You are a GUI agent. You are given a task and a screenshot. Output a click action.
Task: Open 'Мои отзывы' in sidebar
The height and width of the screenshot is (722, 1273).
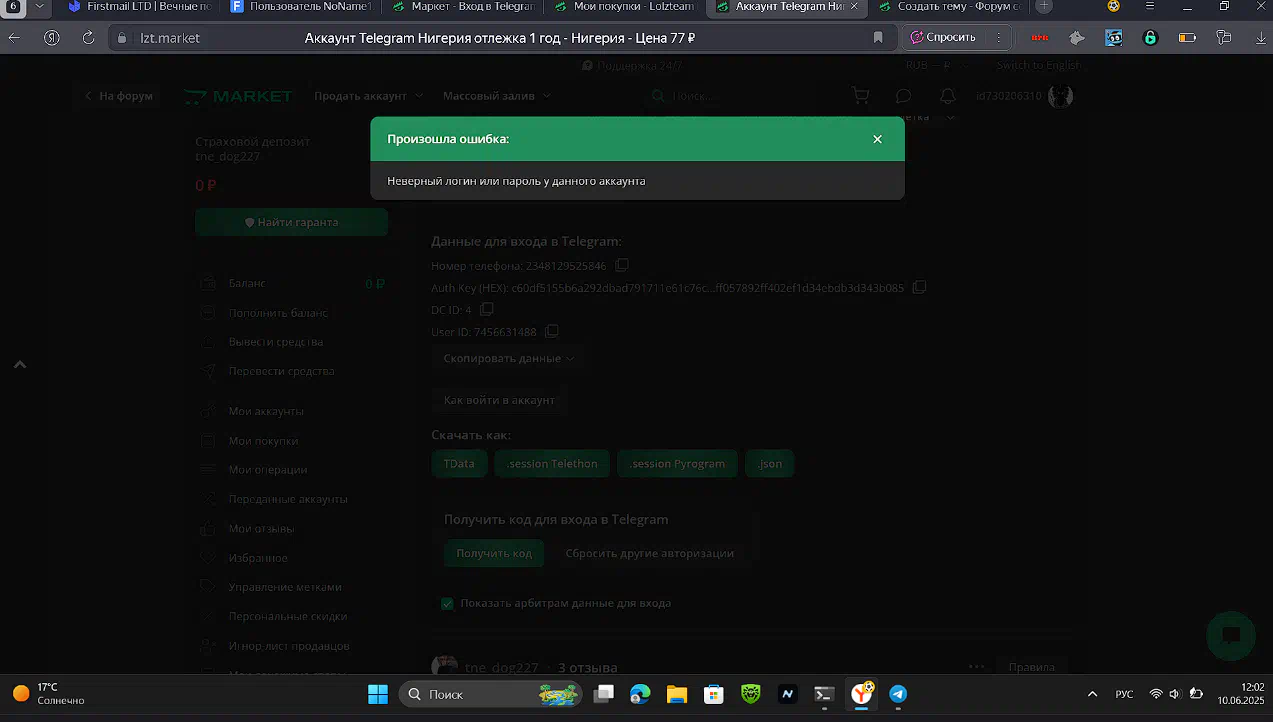point(261,528)
